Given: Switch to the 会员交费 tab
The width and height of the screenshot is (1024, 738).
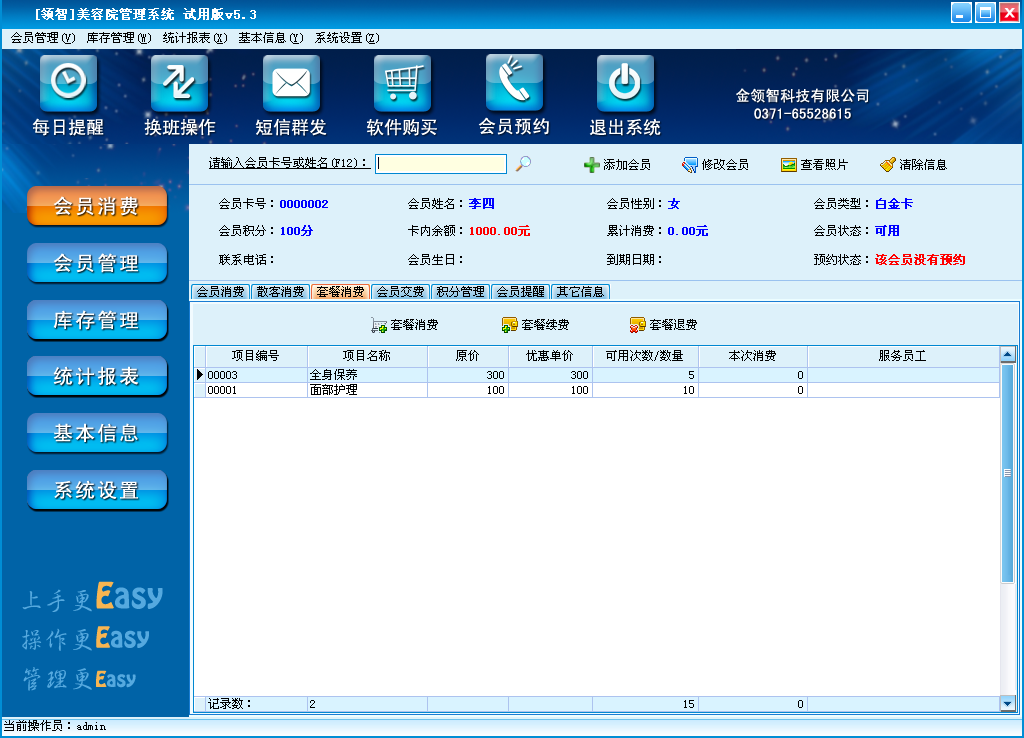Looking at the screenshot, I should 400,292.
